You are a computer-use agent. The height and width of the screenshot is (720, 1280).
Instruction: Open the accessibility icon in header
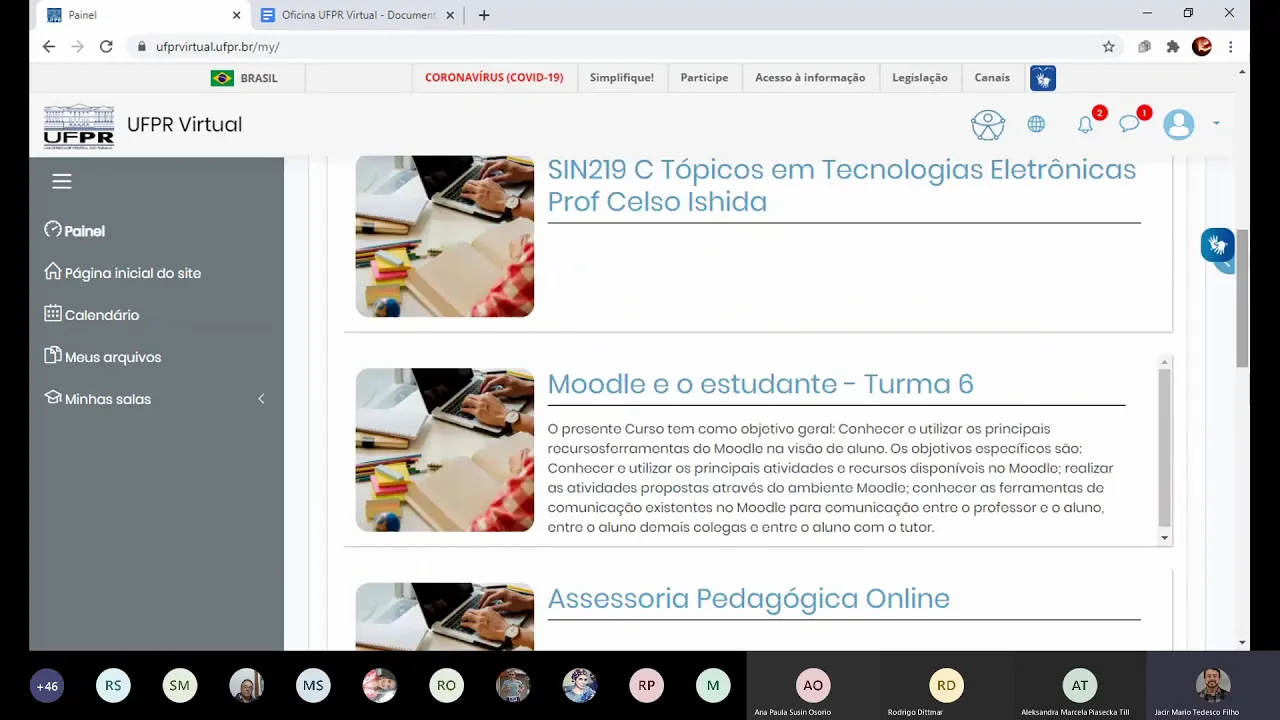point(988,124)
